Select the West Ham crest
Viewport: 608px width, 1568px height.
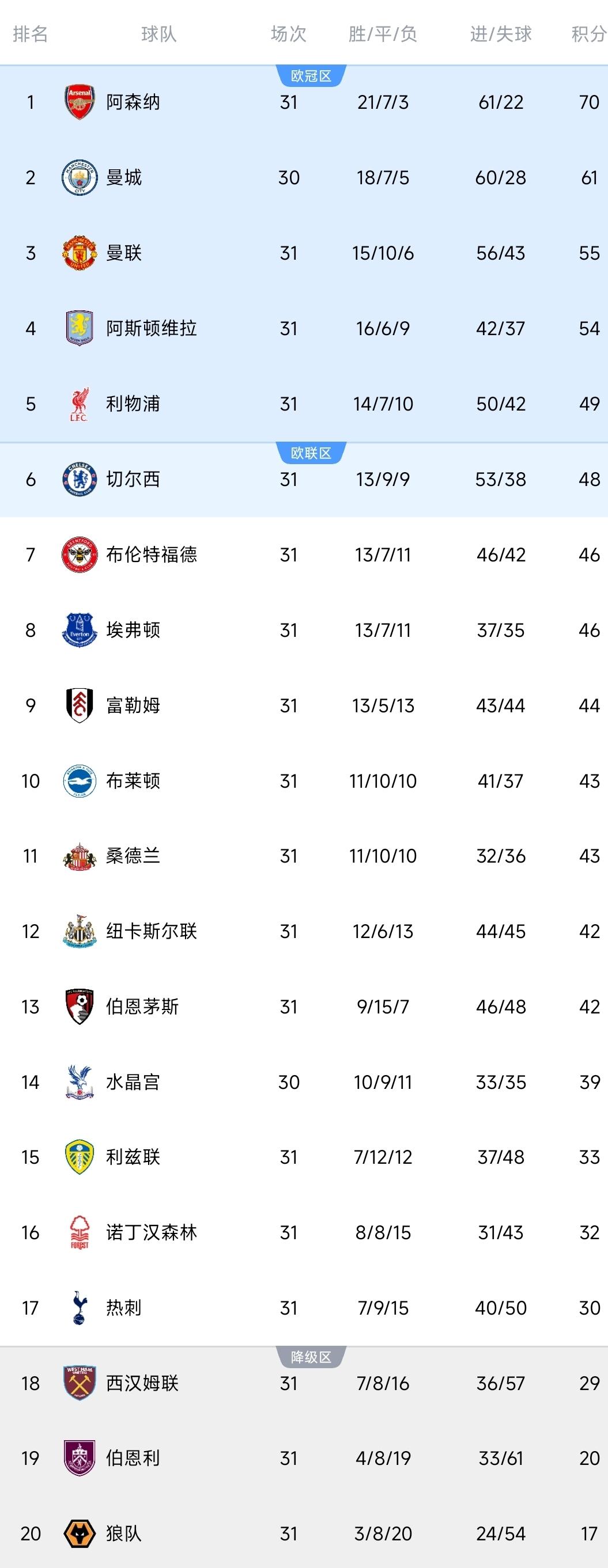79,1383
